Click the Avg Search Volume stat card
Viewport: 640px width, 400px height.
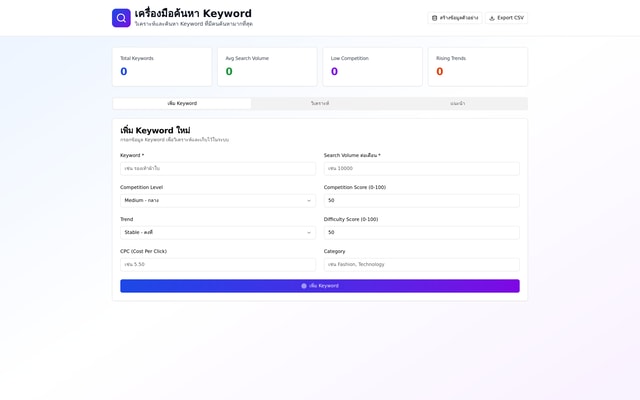point(267,67)
